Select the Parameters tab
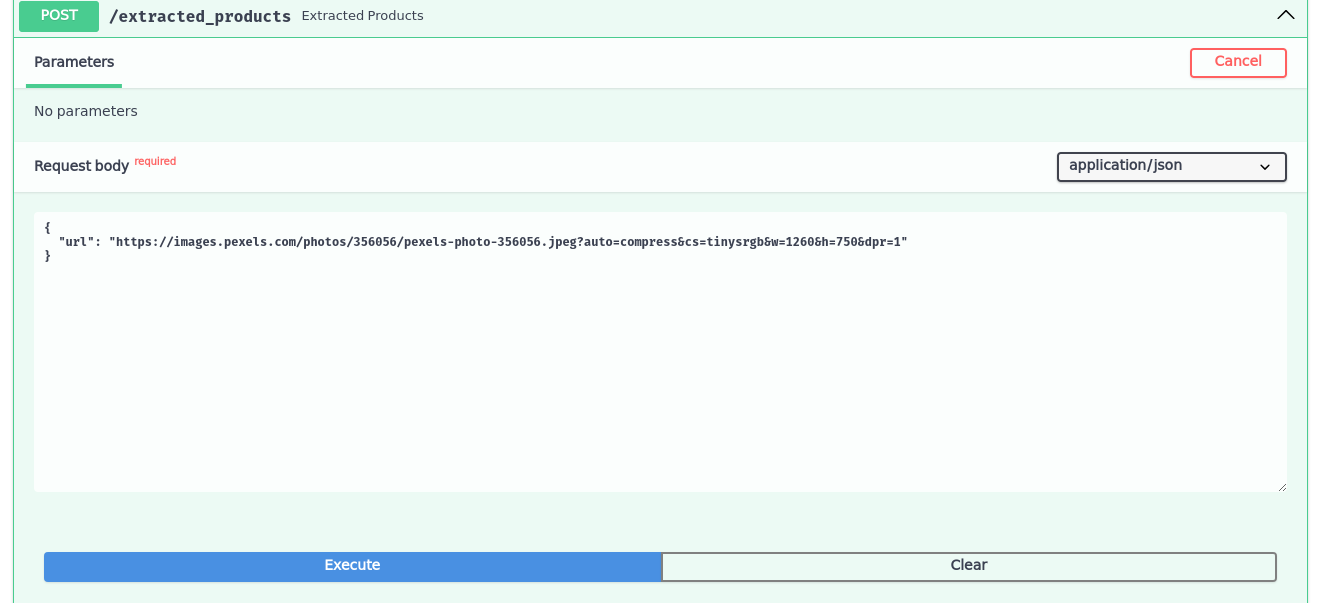 point(74,62)
